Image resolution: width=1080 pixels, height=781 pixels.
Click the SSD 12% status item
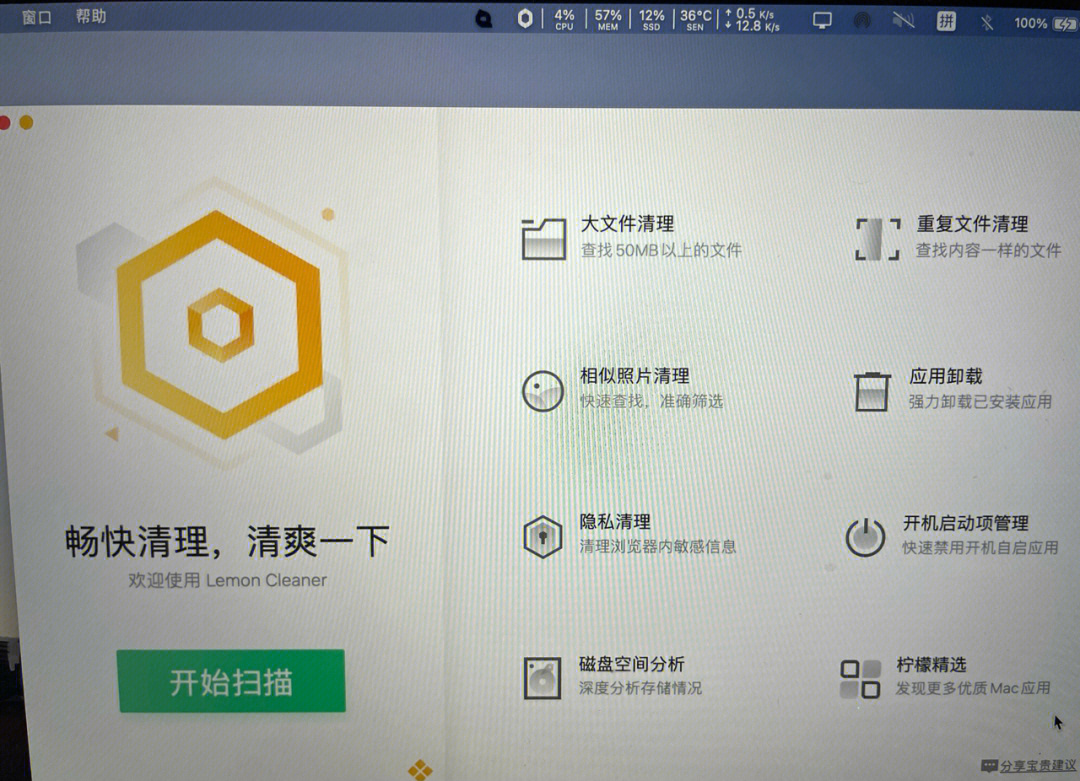tap(651, 19)
